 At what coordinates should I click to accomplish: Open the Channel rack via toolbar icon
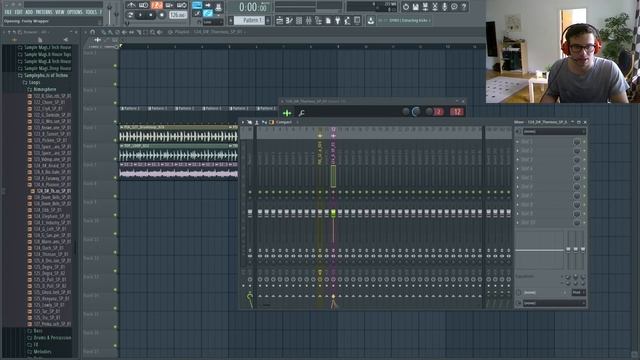(299, 20)
